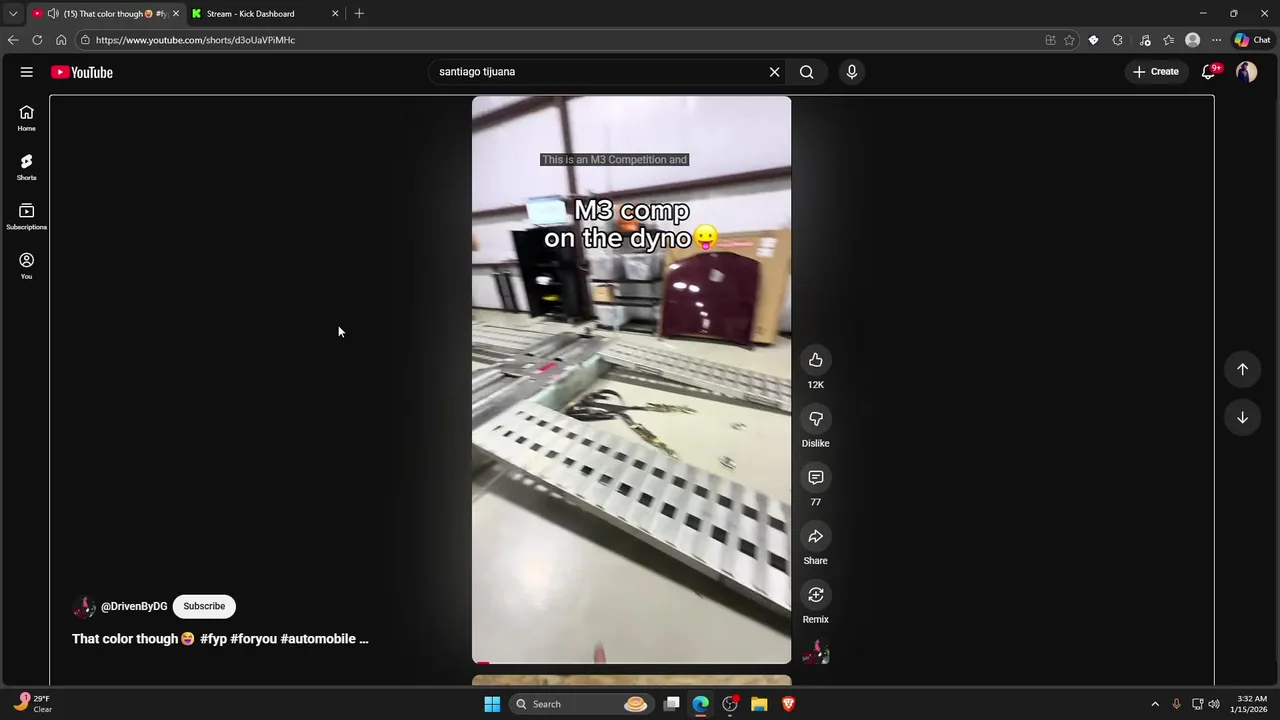
Task: Open the YouTube hamburger guide menu
Action: pyautogui.click(x=27, y=72)
